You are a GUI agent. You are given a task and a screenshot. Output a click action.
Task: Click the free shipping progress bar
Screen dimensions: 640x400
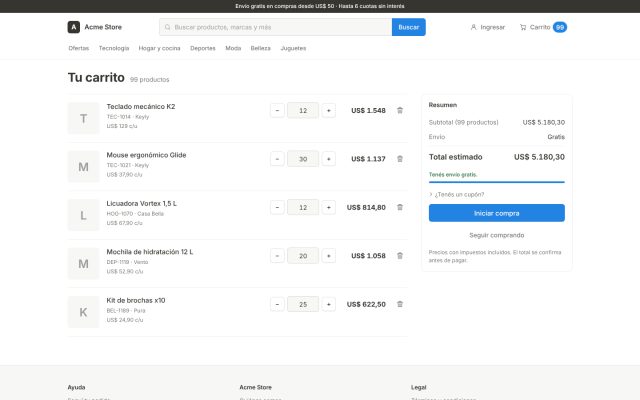click(497, 182)
